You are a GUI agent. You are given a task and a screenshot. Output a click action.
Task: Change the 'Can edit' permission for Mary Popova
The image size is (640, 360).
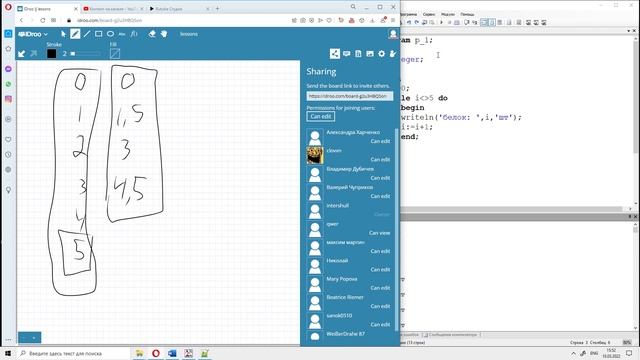[380, 288]
